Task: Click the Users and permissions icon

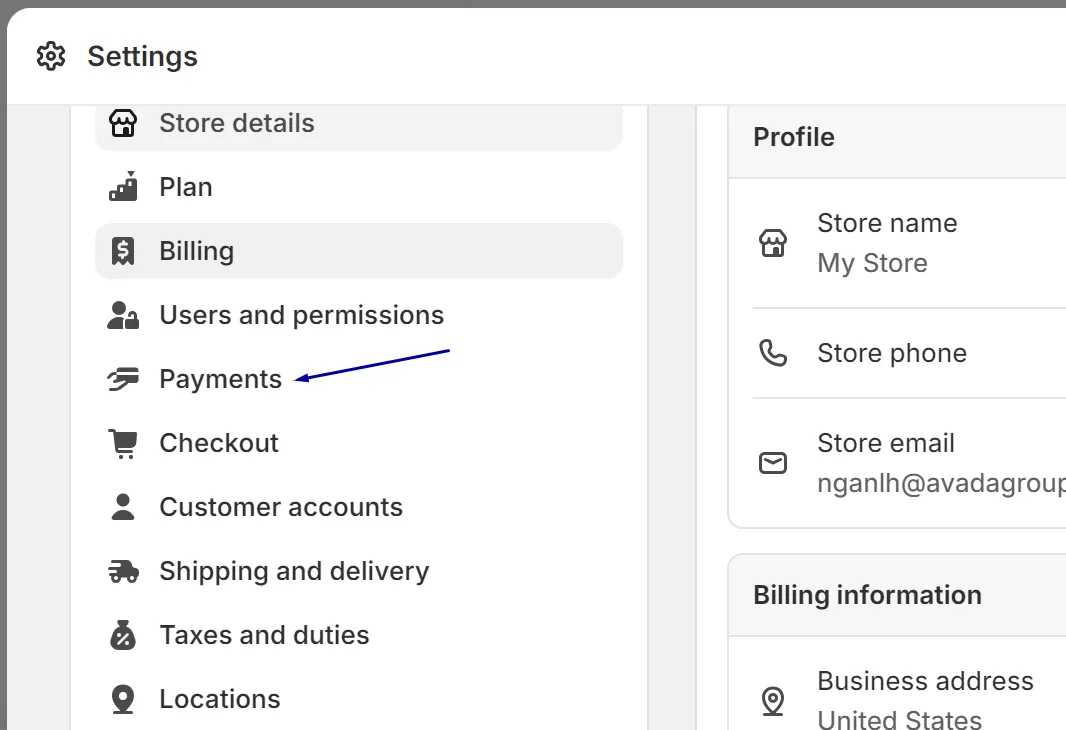Action: click(123, 315)
